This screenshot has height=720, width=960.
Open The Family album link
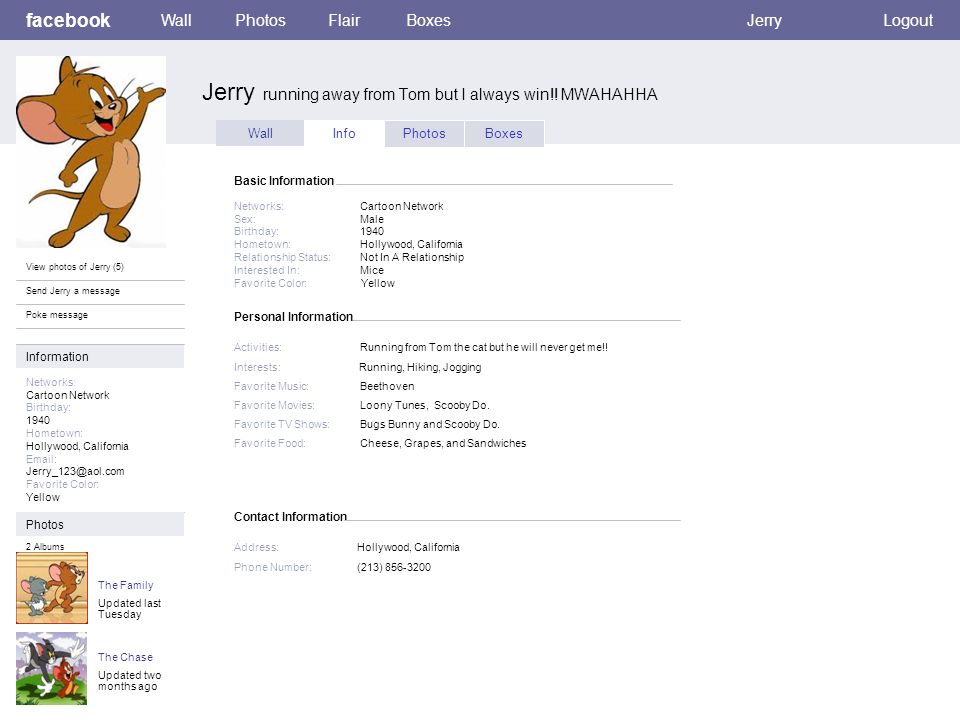[126, 585]
